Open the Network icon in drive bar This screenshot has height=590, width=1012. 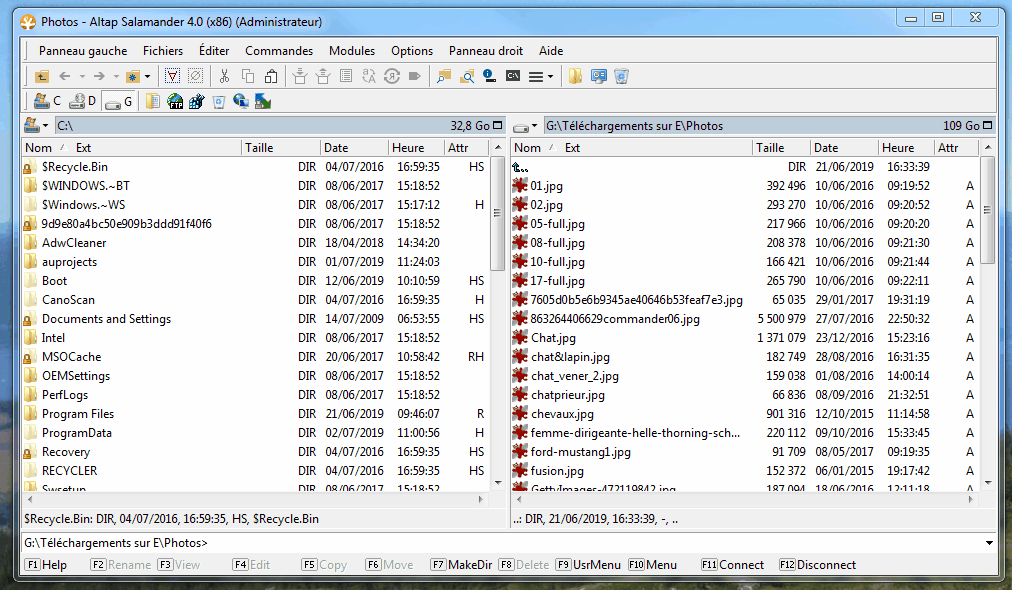[x=241, y=101]
